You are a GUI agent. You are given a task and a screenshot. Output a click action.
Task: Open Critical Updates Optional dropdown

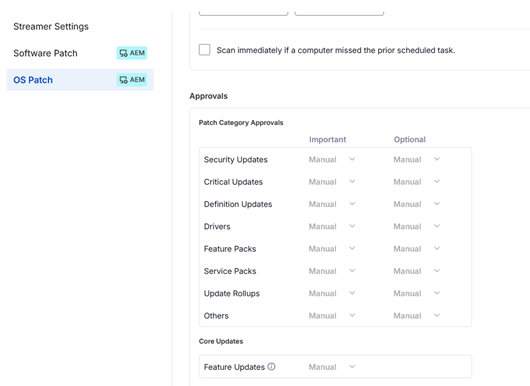tap(416, 182)
